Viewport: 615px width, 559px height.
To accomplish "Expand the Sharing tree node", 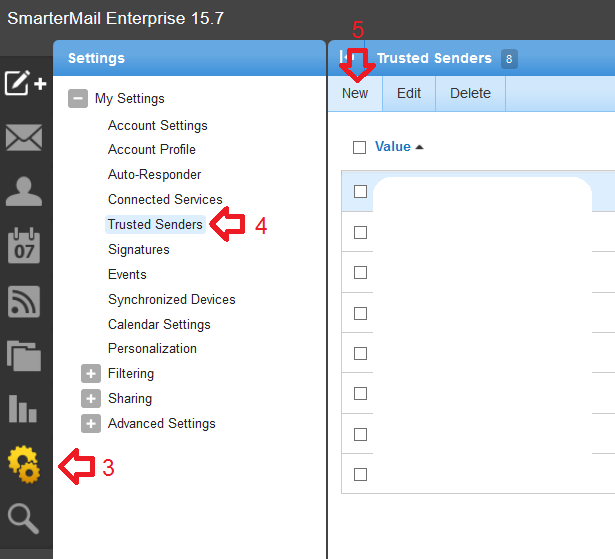I will click(91, 399).
